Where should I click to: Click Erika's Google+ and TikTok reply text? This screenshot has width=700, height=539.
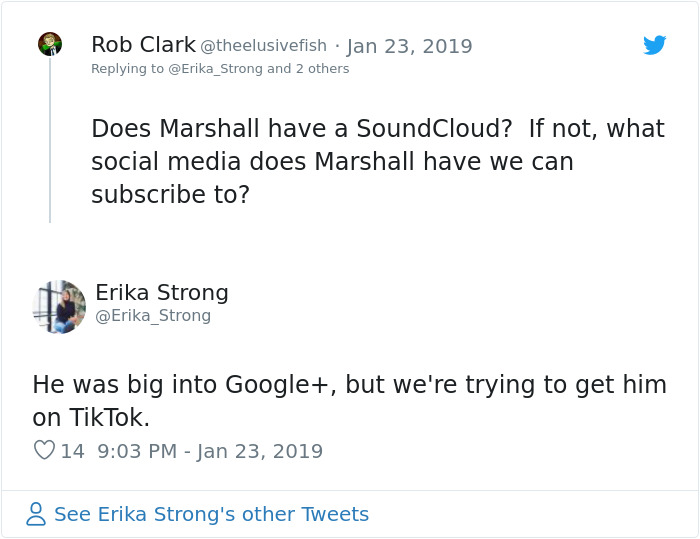pyautogui.click(x=349, y=400)
